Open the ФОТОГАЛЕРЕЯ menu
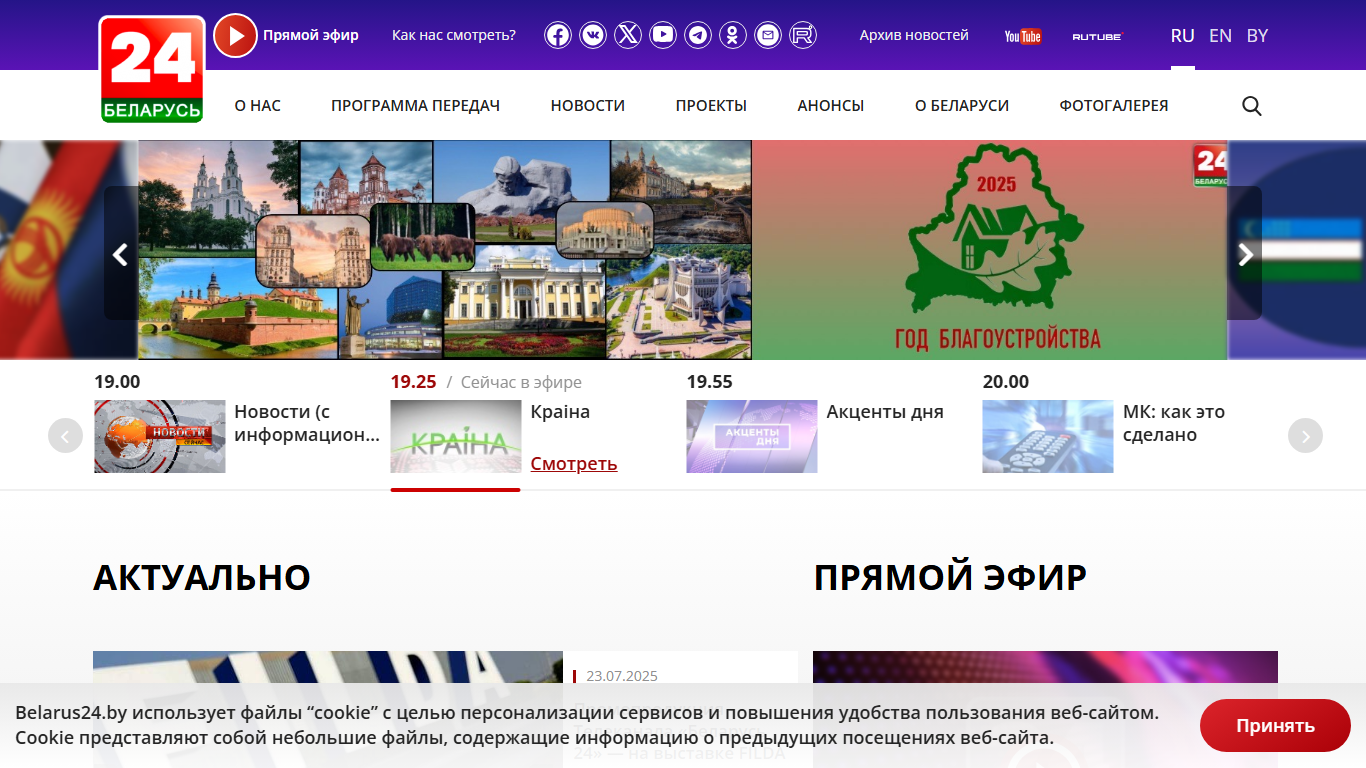1366x768 pixels. 1114,105
